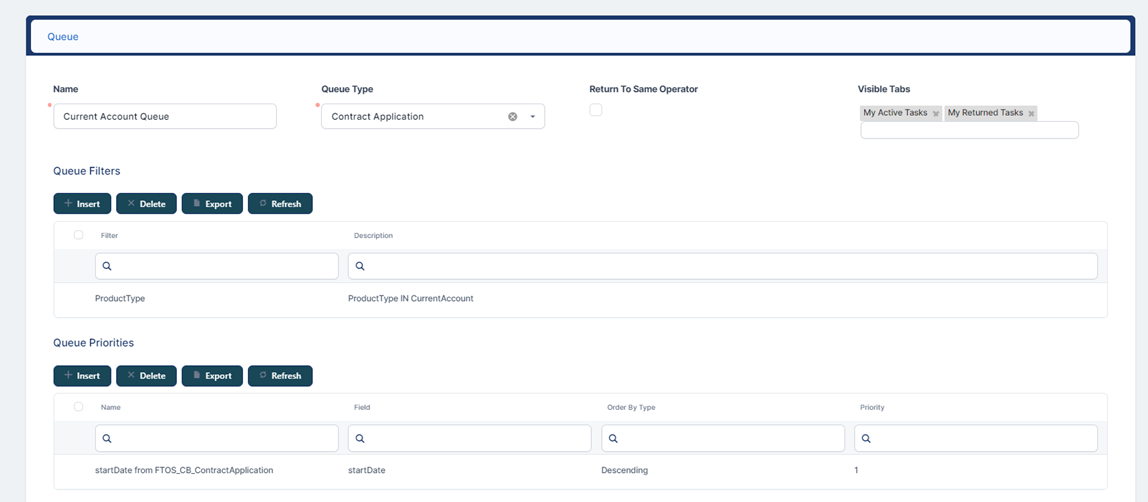Refresh the Queue Priorities grid

280,376
